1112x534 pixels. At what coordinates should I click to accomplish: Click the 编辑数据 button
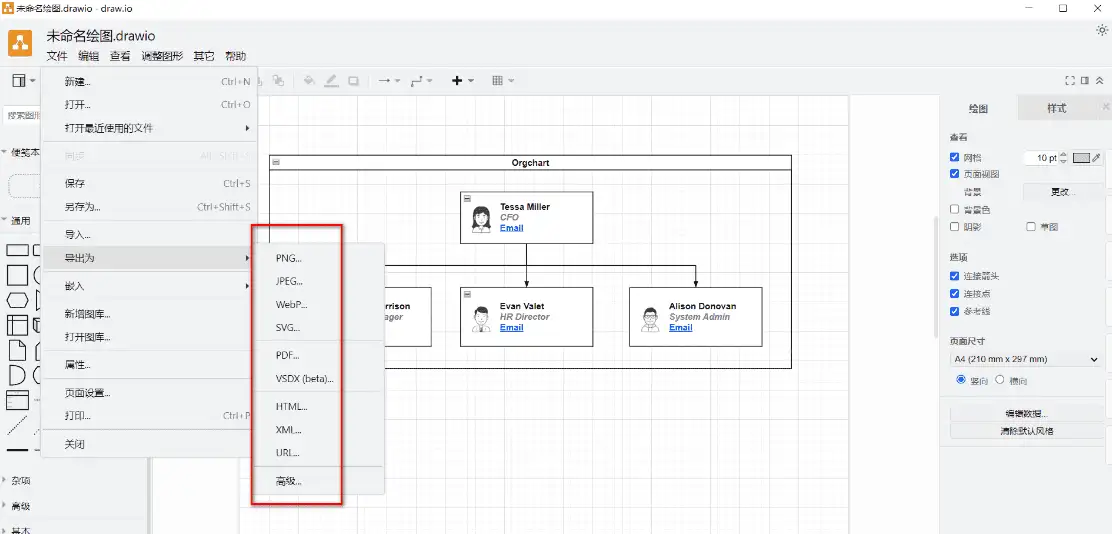tap(1026, 413)
